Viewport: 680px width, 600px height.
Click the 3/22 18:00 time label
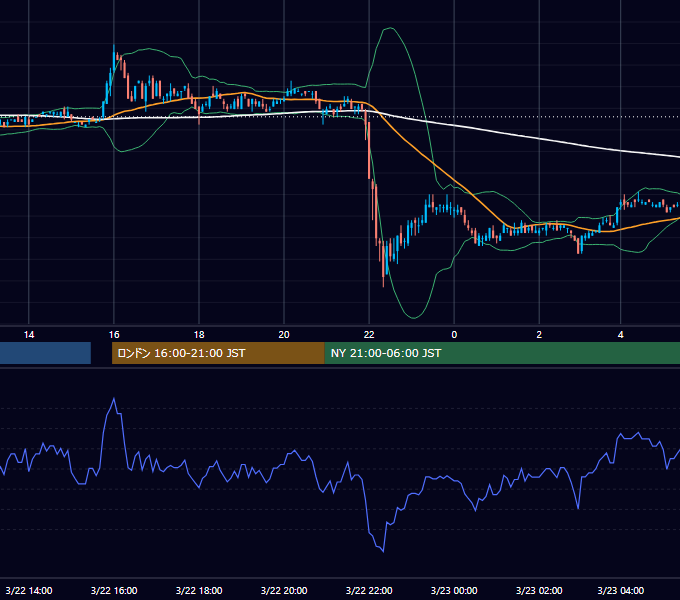pyautogui.click(x=199, y=590)
